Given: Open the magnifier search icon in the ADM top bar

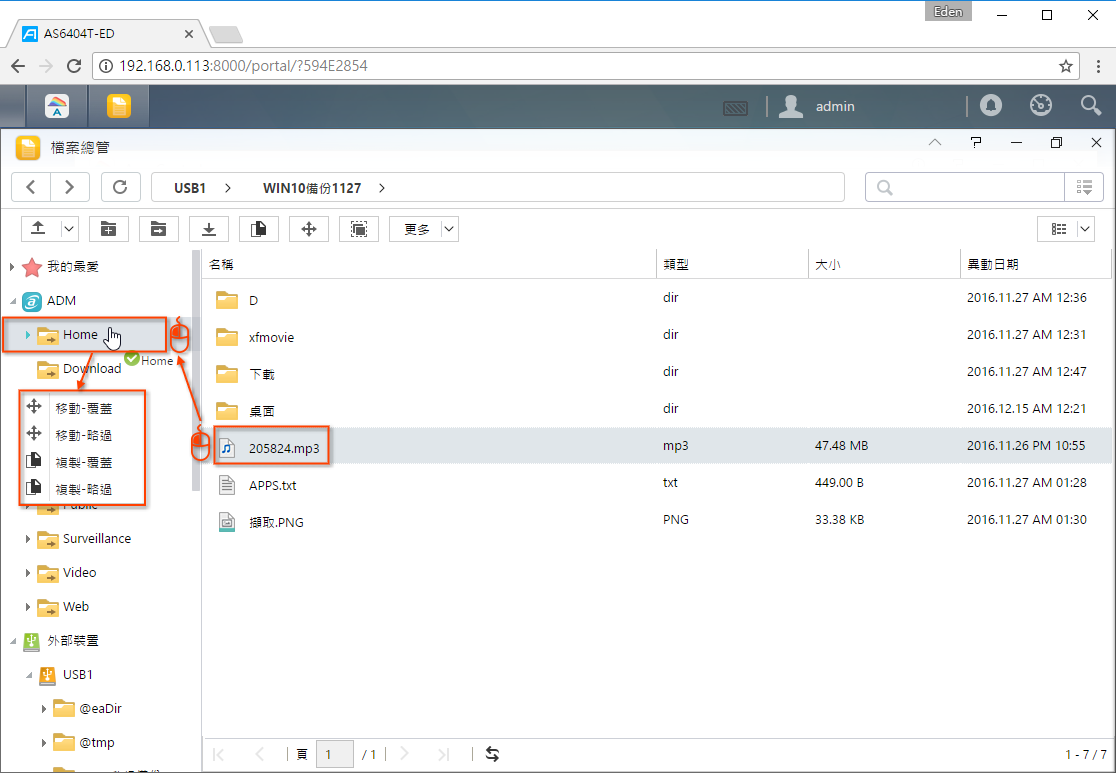Looking at the screenshot, I should [1090, 105].
